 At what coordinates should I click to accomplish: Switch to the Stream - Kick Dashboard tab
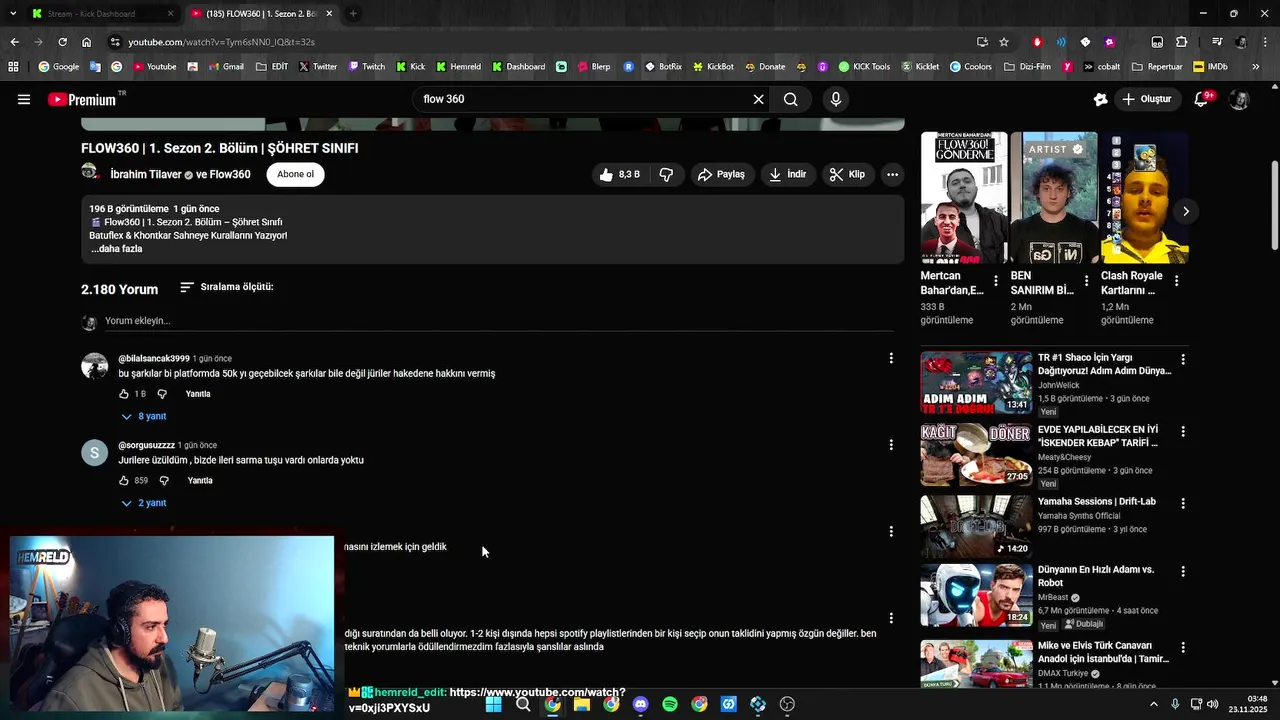(101, 14)
